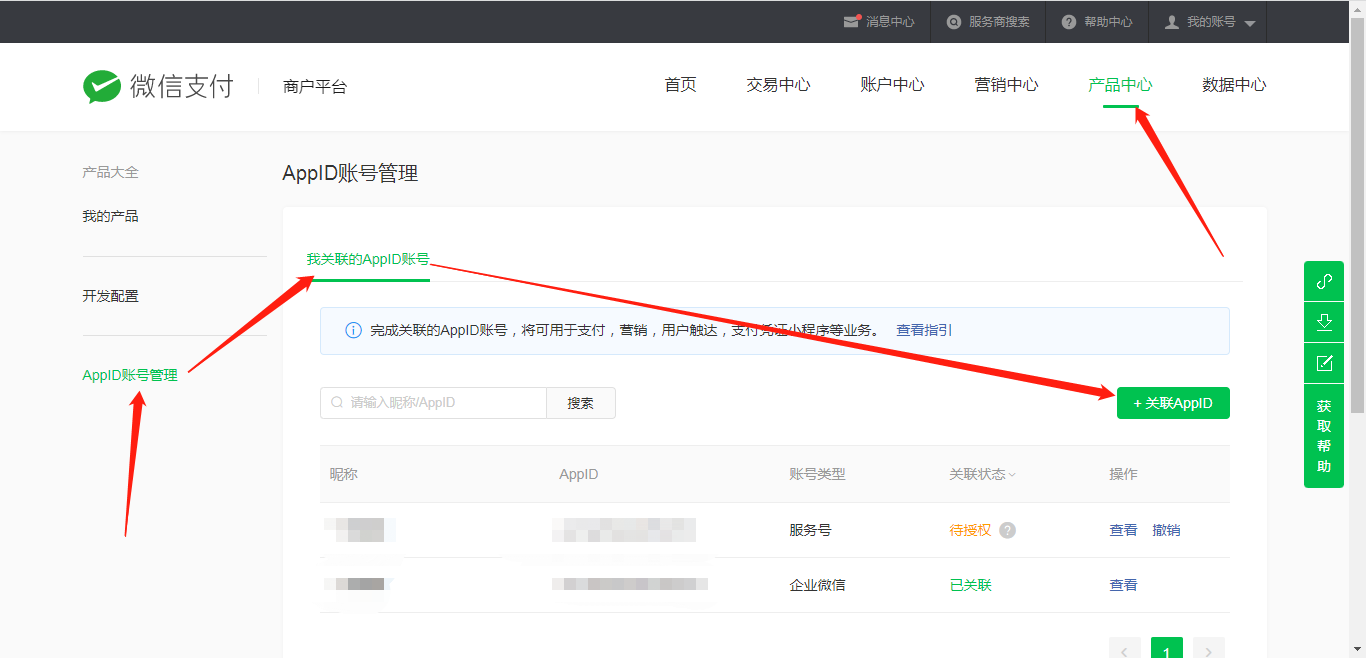
Task: Select 产品中心 navigation item
Action: pos(1120,85)
